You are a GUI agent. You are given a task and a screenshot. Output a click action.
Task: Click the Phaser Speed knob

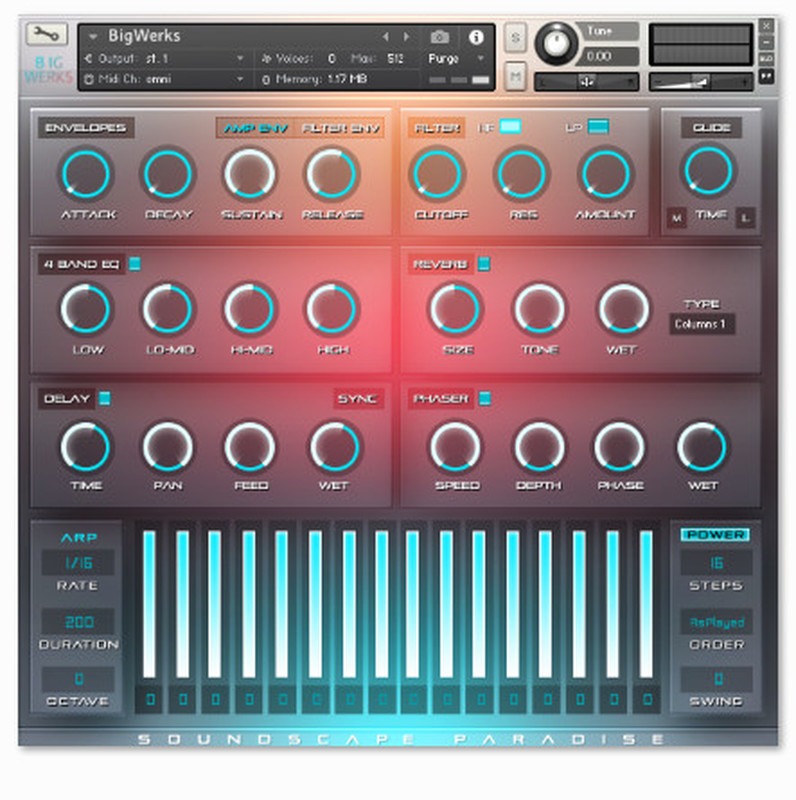455,447
